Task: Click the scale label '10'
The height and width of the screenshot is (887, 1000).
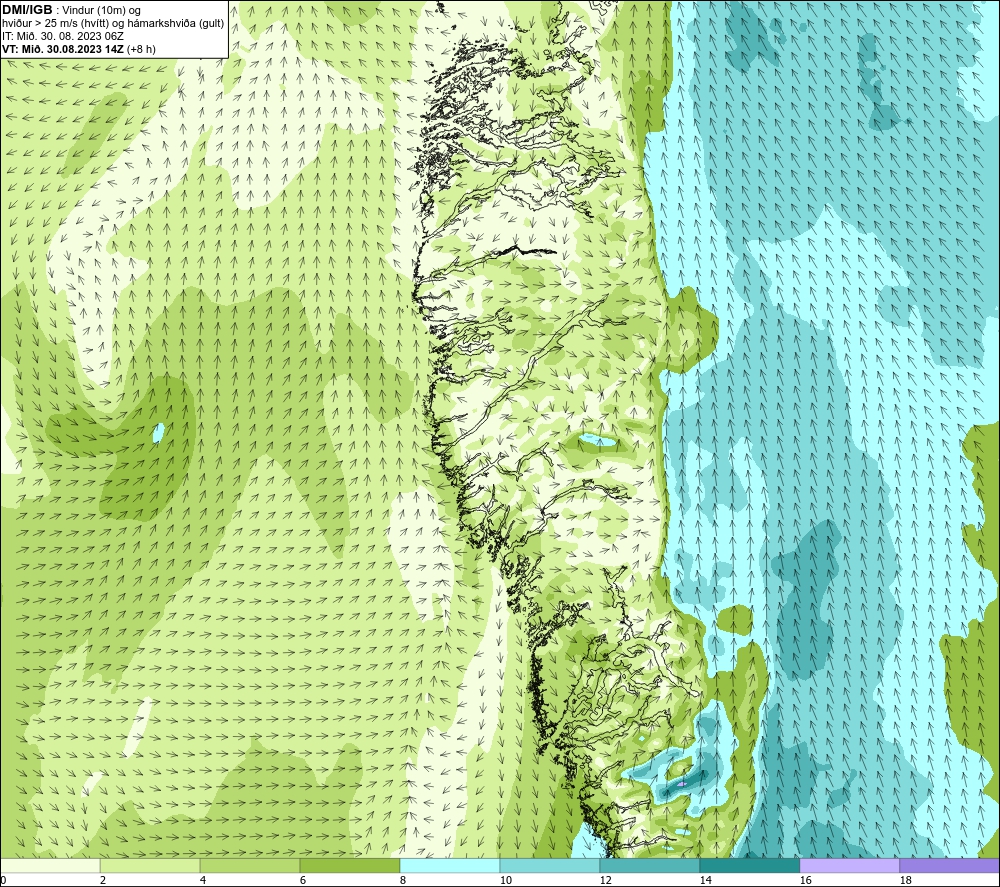Action: 505,880
